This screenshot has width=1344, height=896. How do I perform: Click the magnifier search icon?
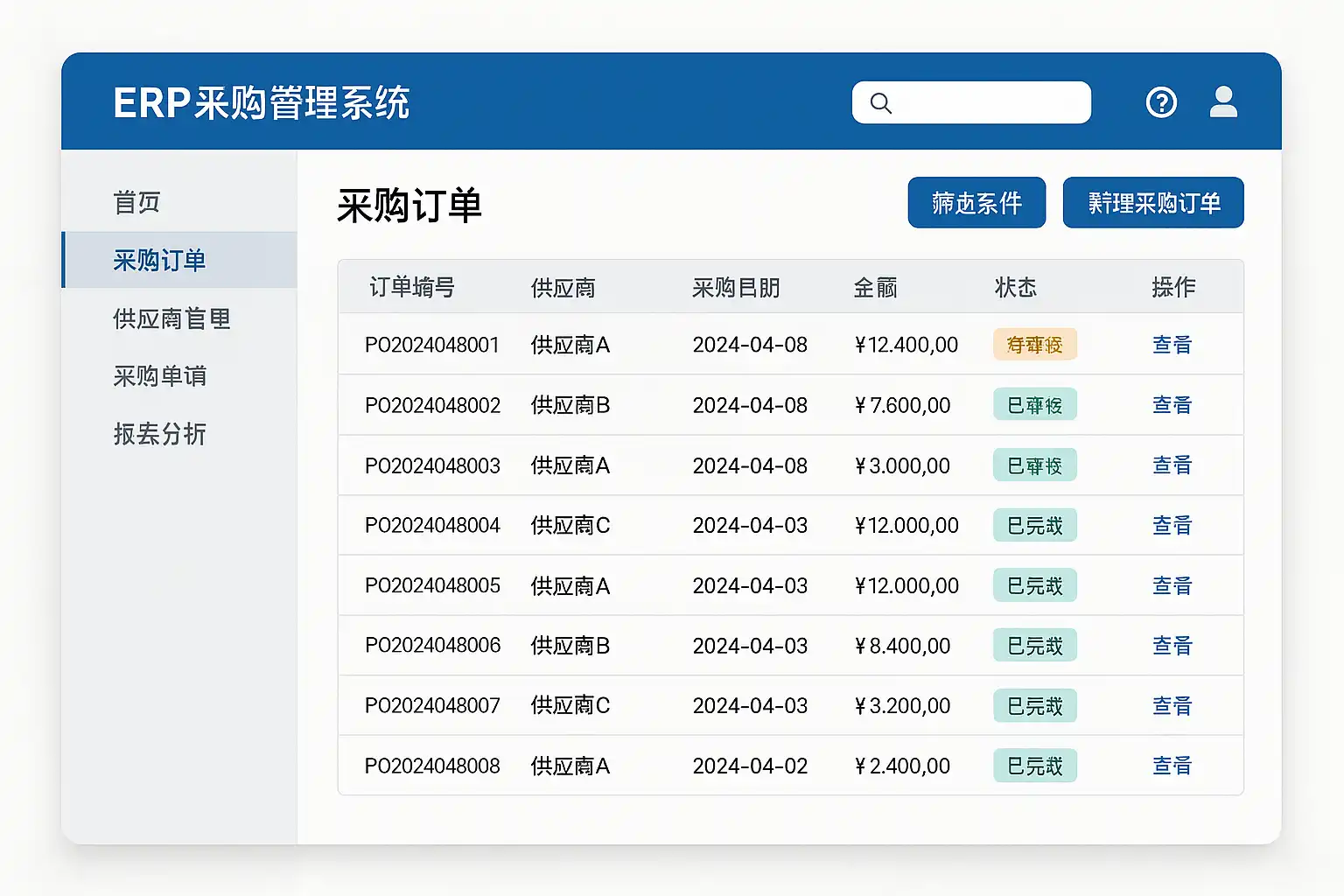tap(881, 103)
